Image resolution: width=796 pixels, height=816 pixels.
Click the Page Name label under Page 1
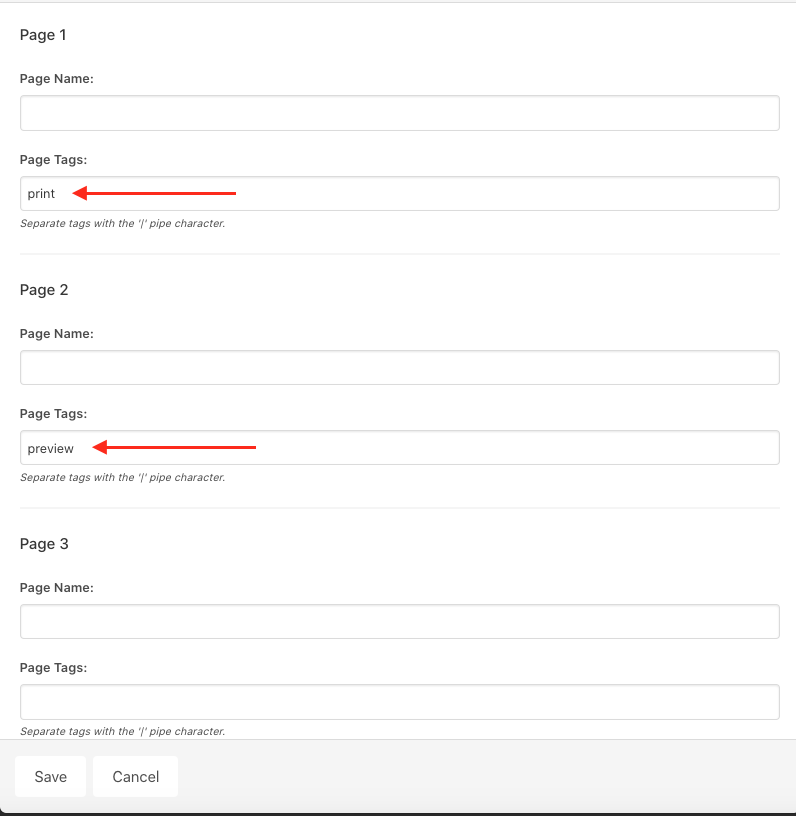tap(57, 79)
